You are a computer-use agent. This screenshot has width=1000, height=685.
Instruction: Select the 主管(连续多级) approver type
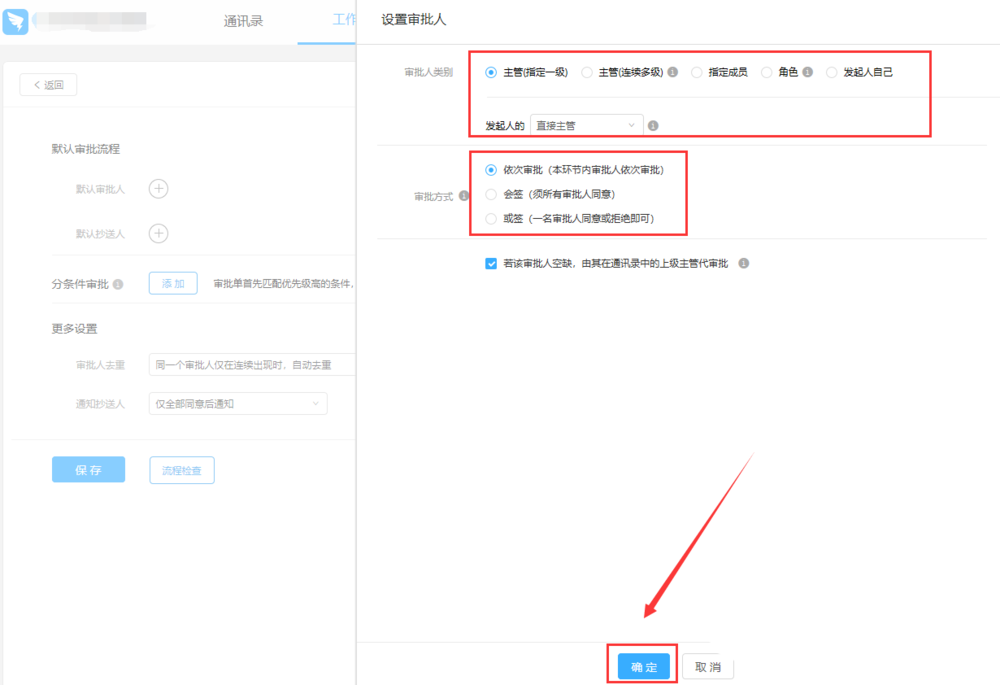point(584,72)
